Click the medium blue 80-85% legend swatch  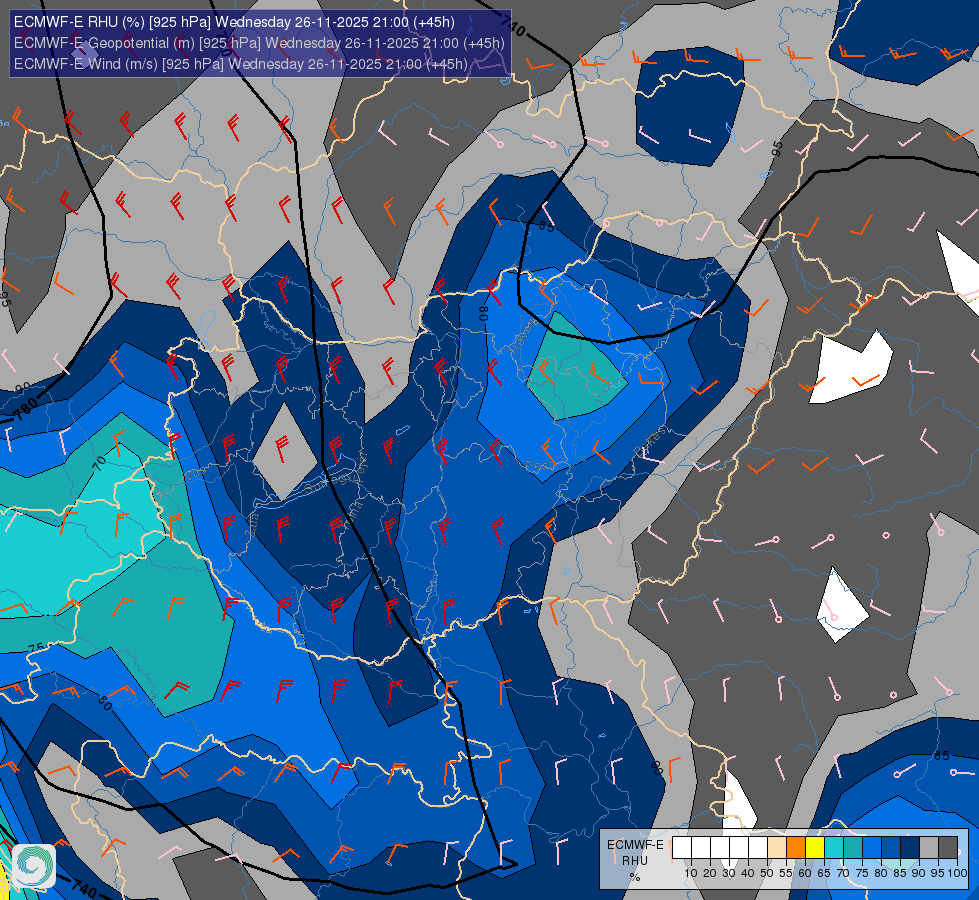pos(892,848)
